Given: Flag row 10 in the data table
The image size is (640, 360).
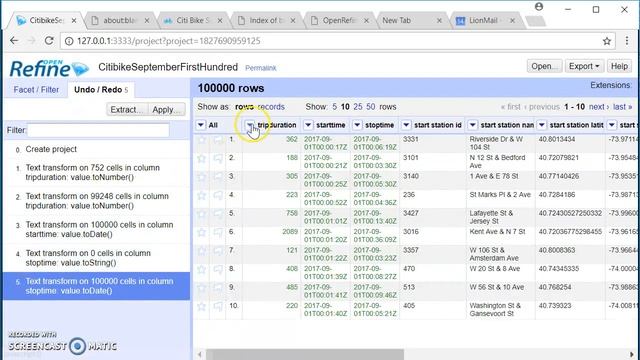Looking at the screenshot, I should tap(218, 306).
